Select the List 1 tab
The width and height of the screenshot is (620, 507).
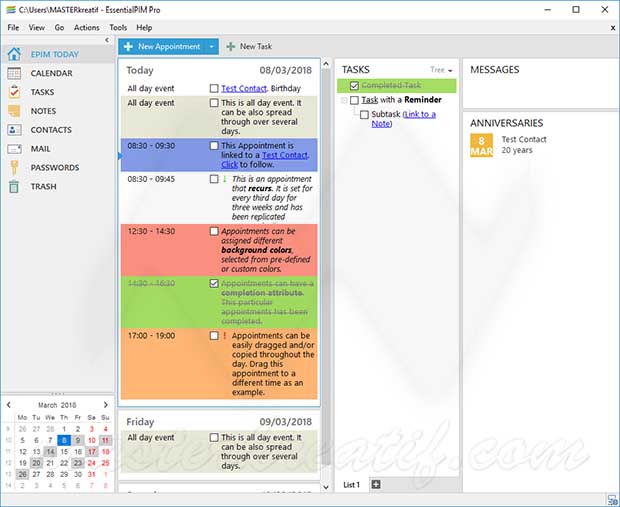[x=352, y=484]
